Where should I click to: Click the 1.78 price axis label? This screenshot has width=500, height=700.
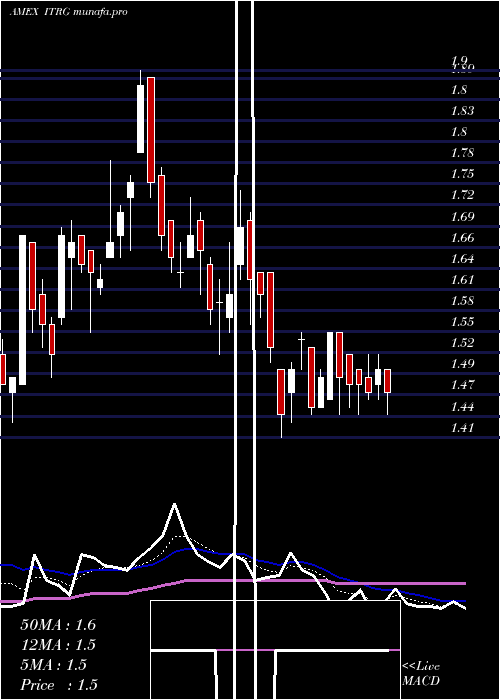462,153
